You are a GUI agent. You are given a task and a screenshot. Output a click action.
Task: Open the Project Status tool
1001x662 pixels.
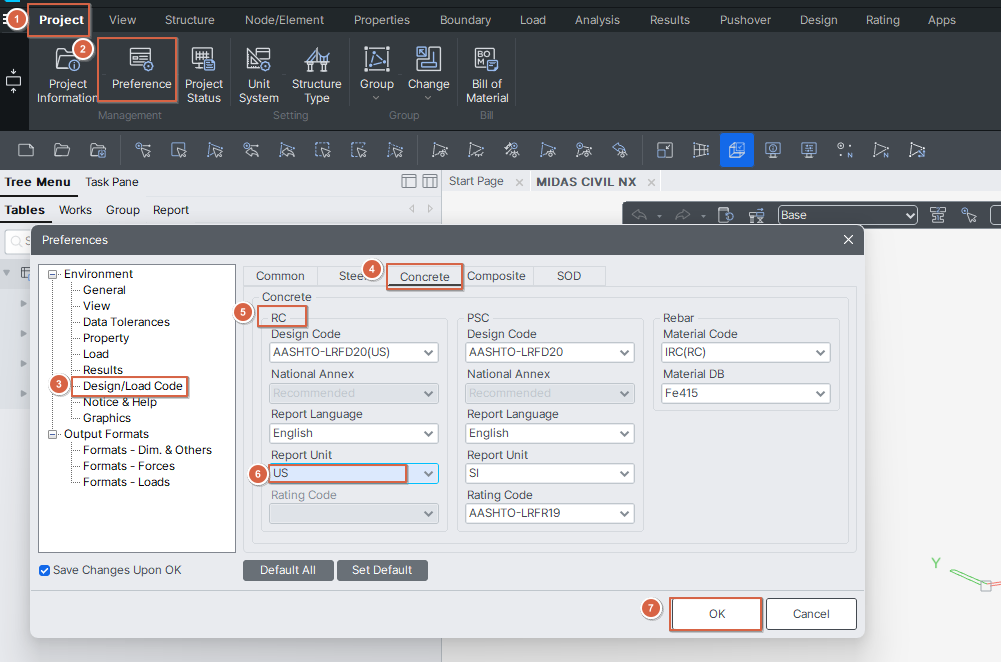pos(204,75)
